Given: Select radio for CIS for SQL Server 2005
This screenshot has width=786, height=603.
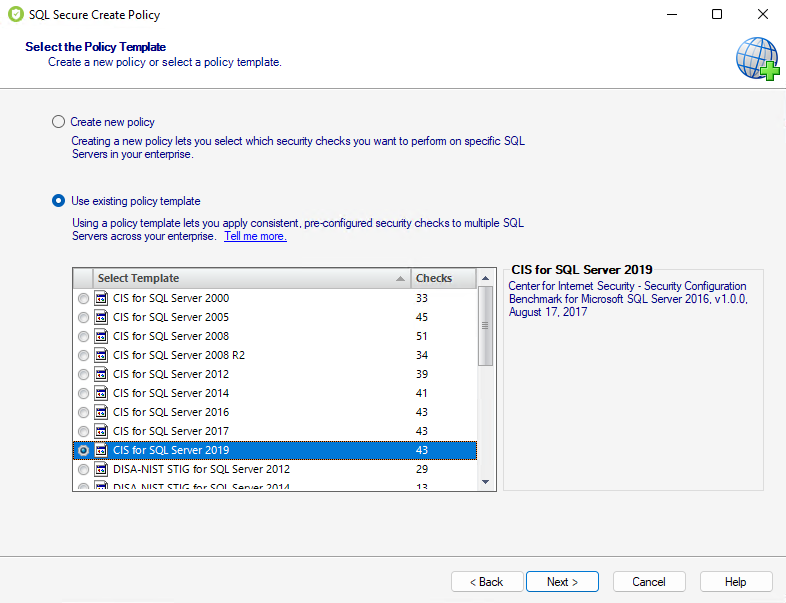Looking at the screenshot, I should click(83, 317).
